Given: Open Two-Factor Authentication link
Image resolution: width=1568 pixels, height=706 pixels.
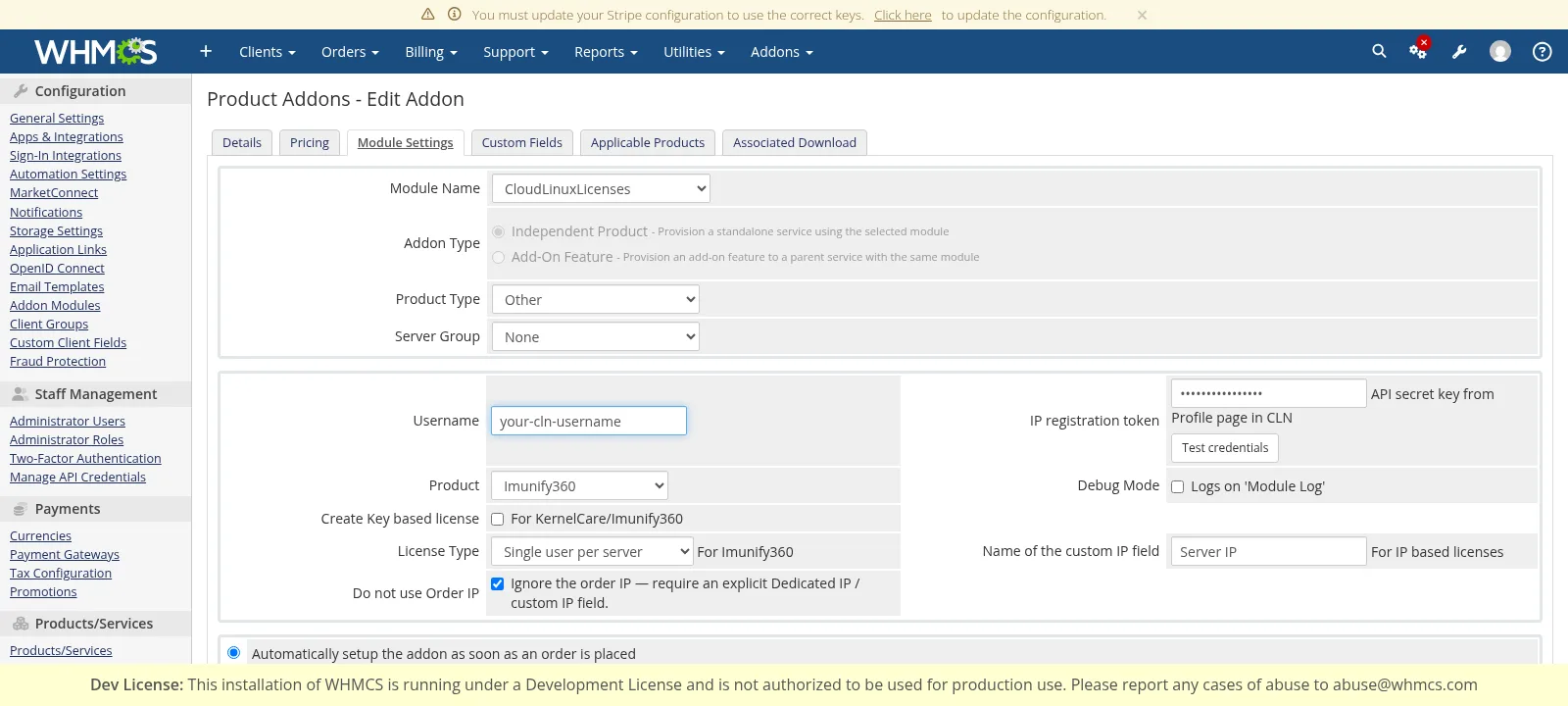Looking at the screenshot, I should pos(85,458).
